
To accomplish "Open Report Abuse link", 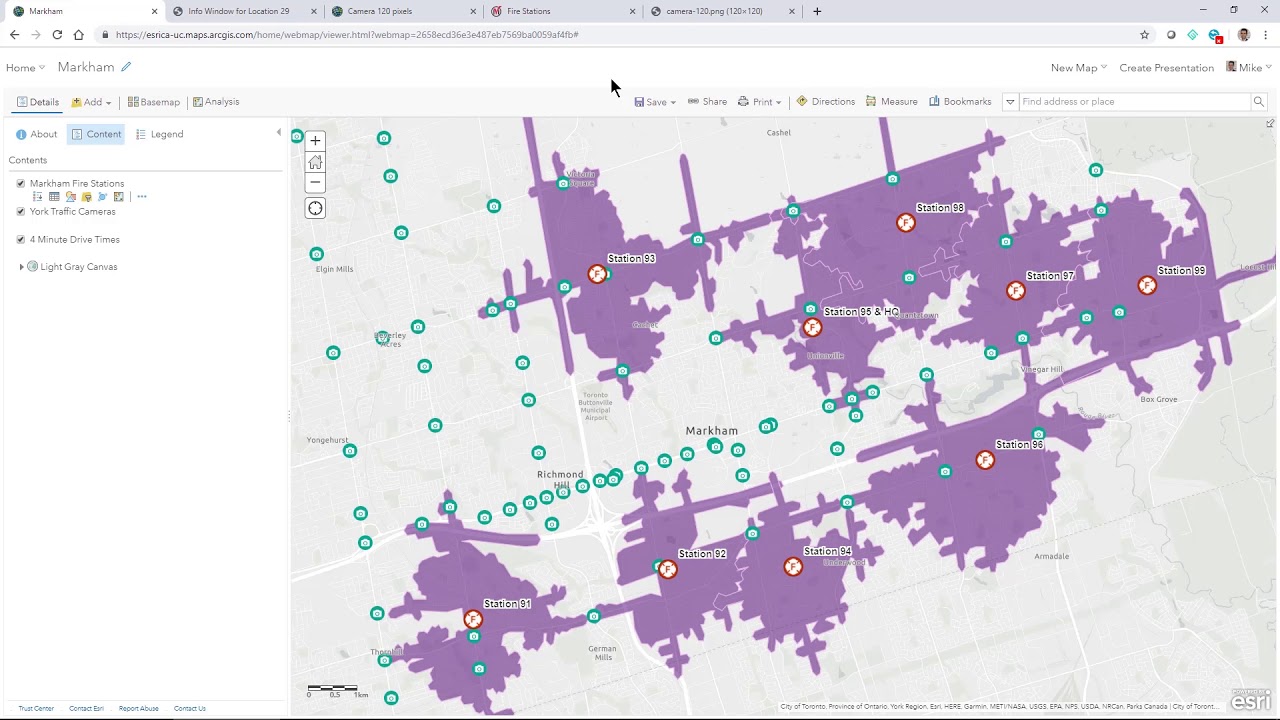I will click(x=139, y=709).
